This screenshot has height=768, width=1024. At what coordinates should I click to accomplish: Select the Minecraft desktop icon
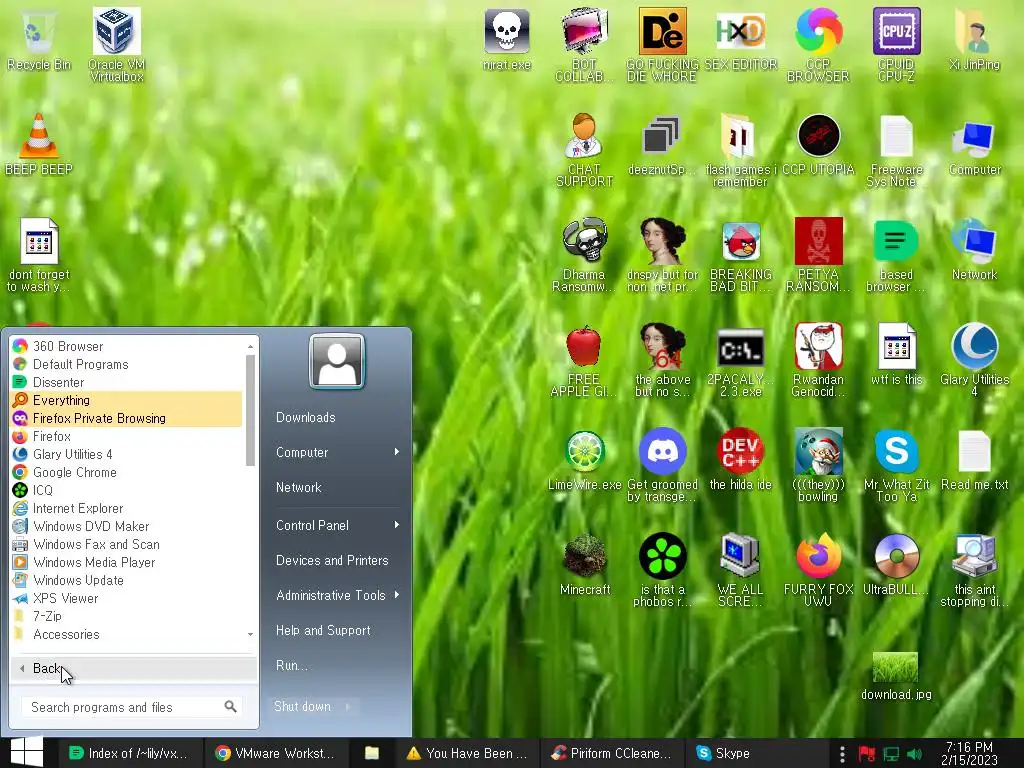[x=584, y=565]
